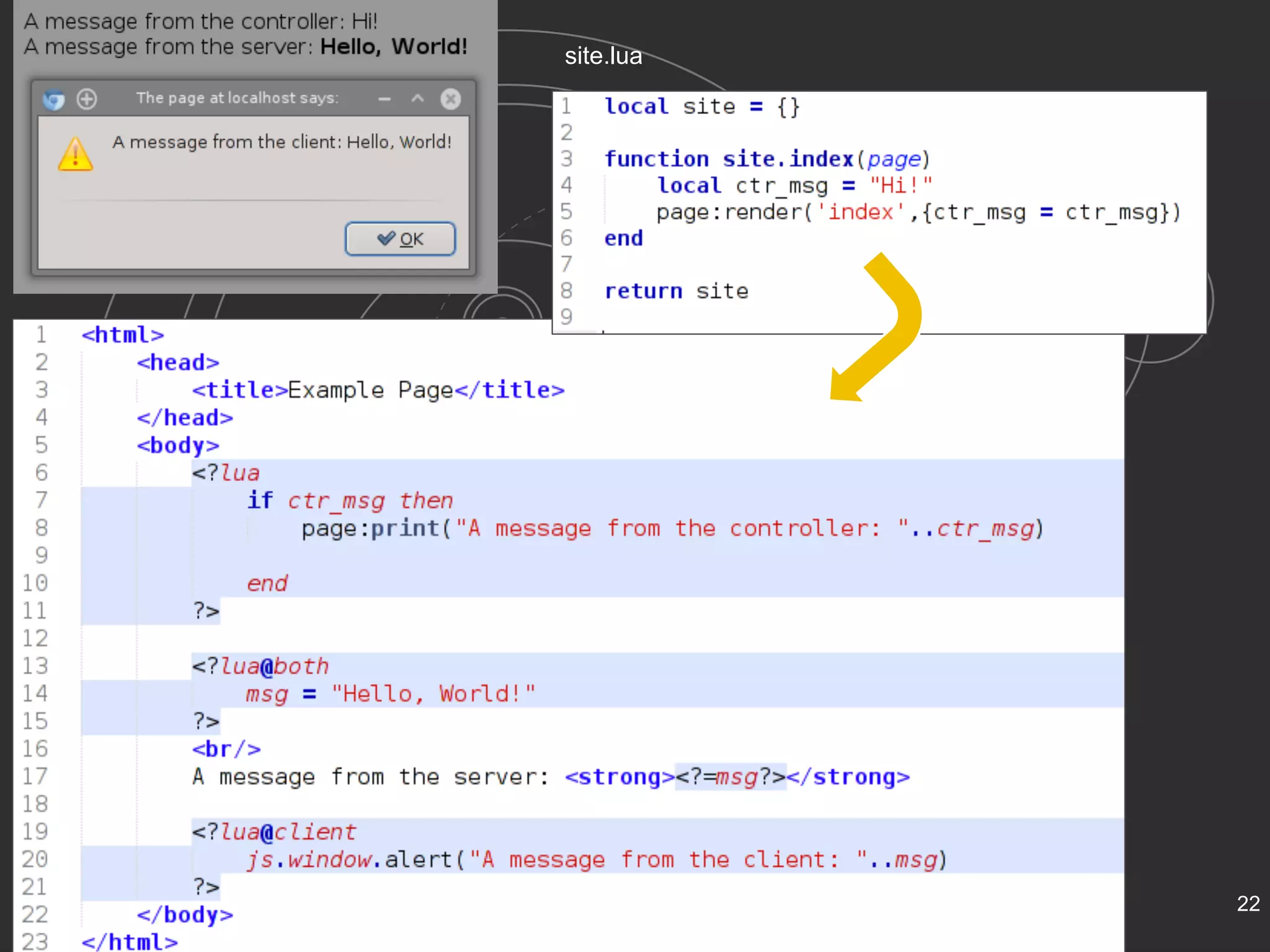Viewport: 1270px width, 952px height.
Task: Click the bold 'Hello, World!' server message
Action: point(394,46)
